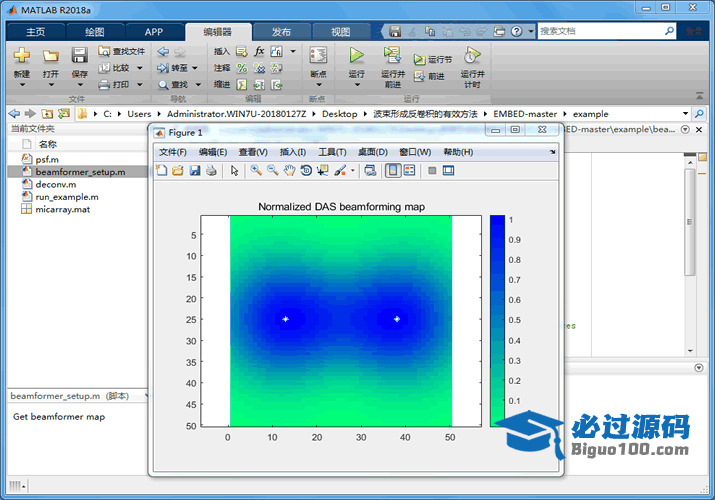This screenshot has width=715, height=500.
Task: Click the 打开 (Open) folder icon
Action: [51, 56]
